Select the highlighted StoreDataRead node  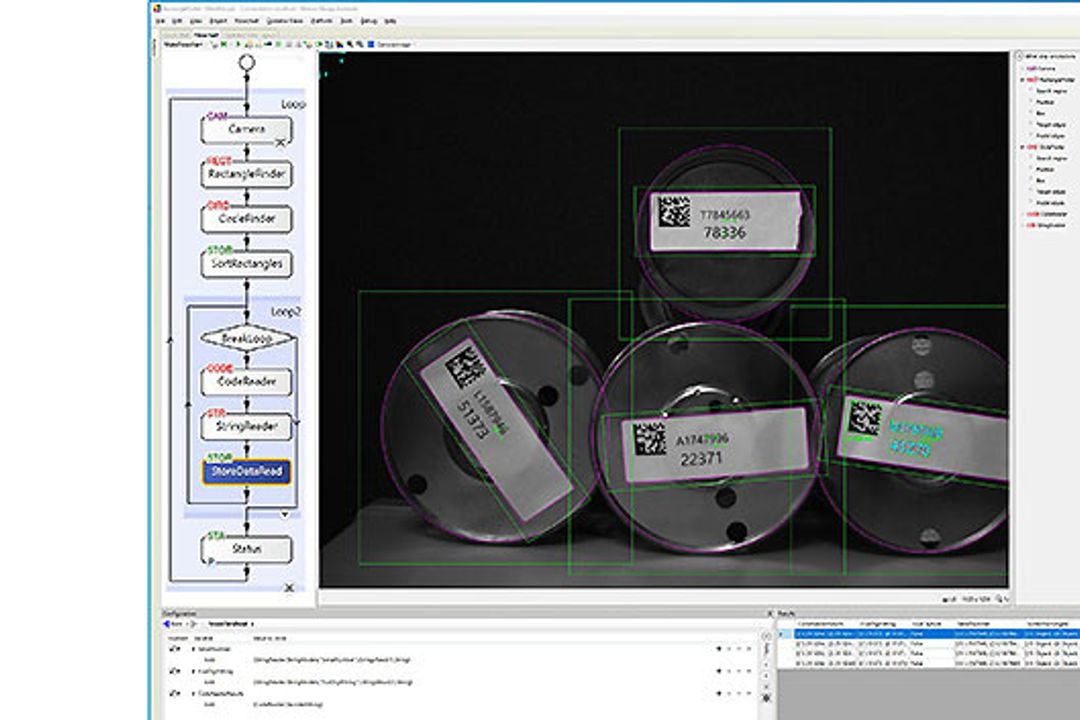coord(247,472)
